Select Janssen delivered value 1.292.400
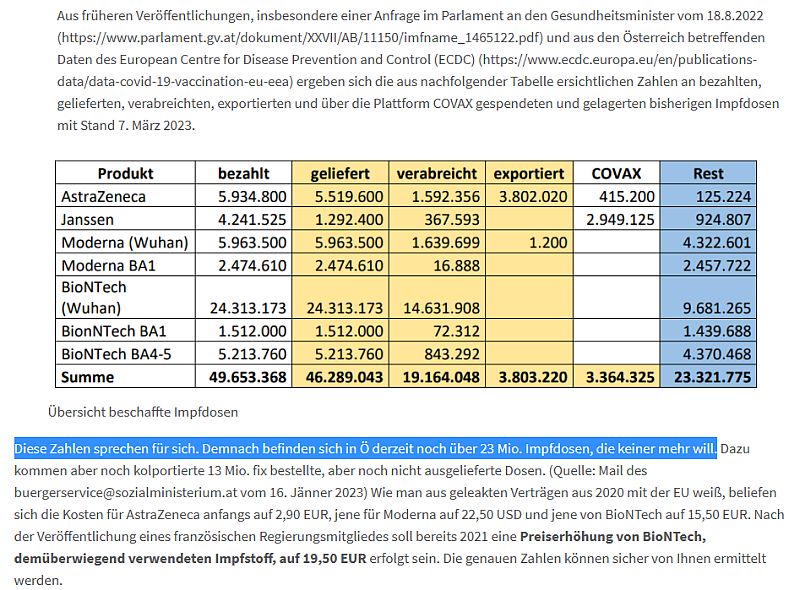The width and height of the screenshot is (800, 590). tap(349, 219)
